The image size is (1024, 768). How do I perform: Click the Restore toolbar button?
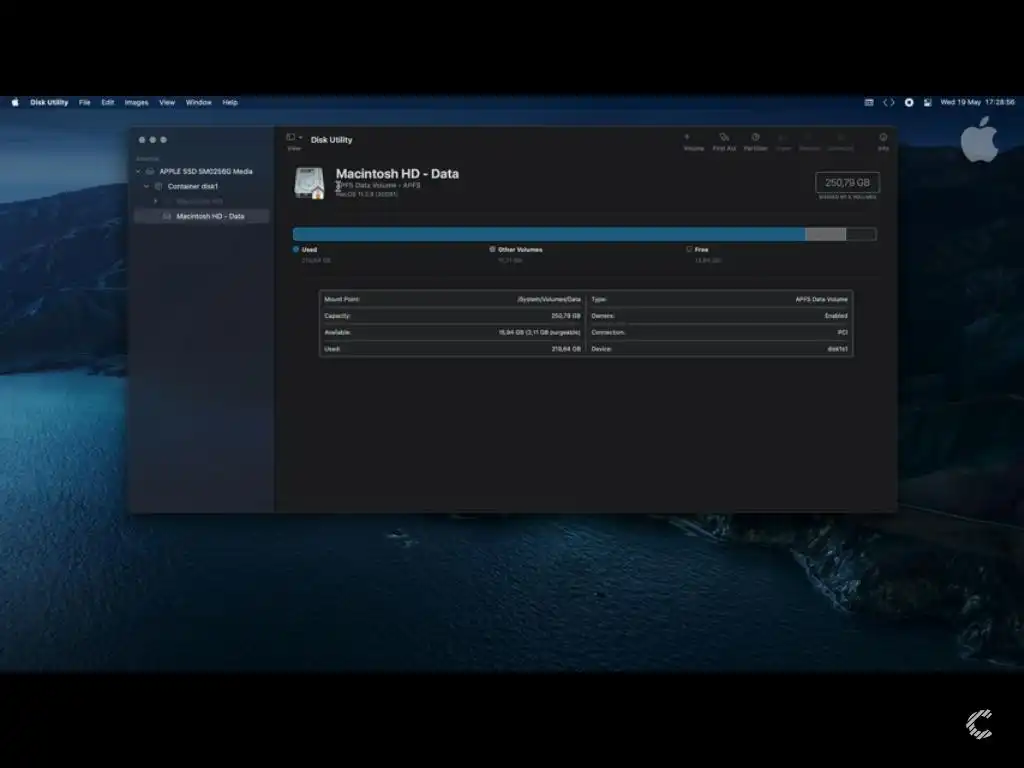[x=809, y=142]
